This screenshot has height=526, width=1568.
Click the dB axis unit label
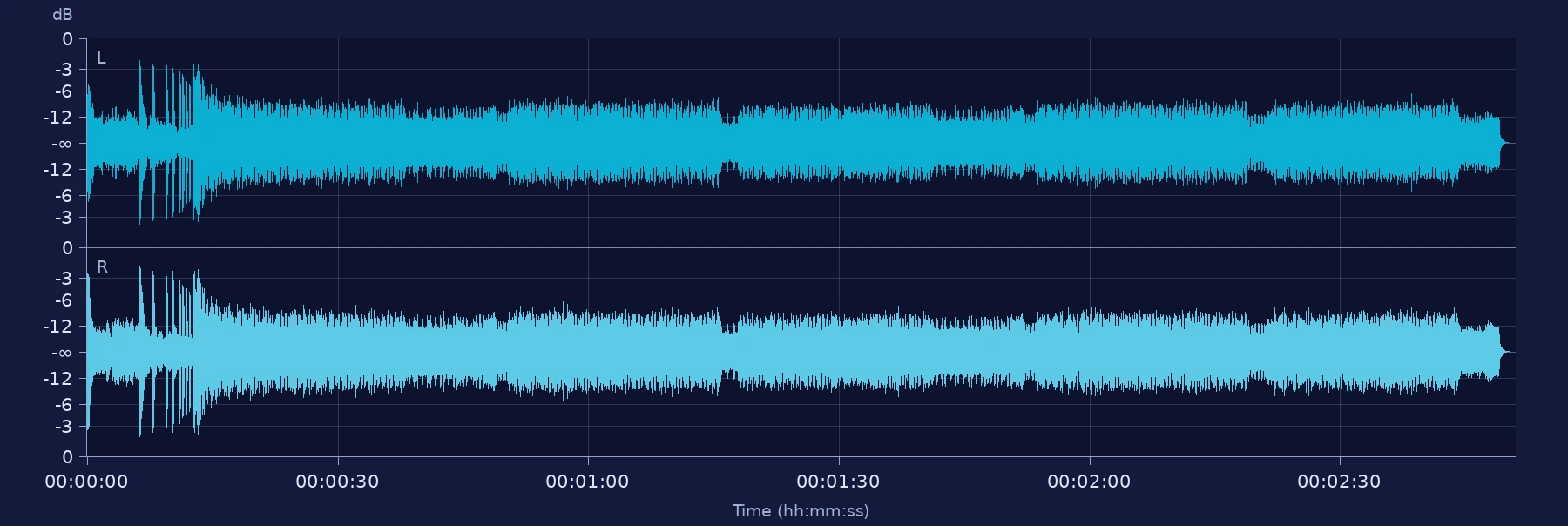click(x=63, y=15)
